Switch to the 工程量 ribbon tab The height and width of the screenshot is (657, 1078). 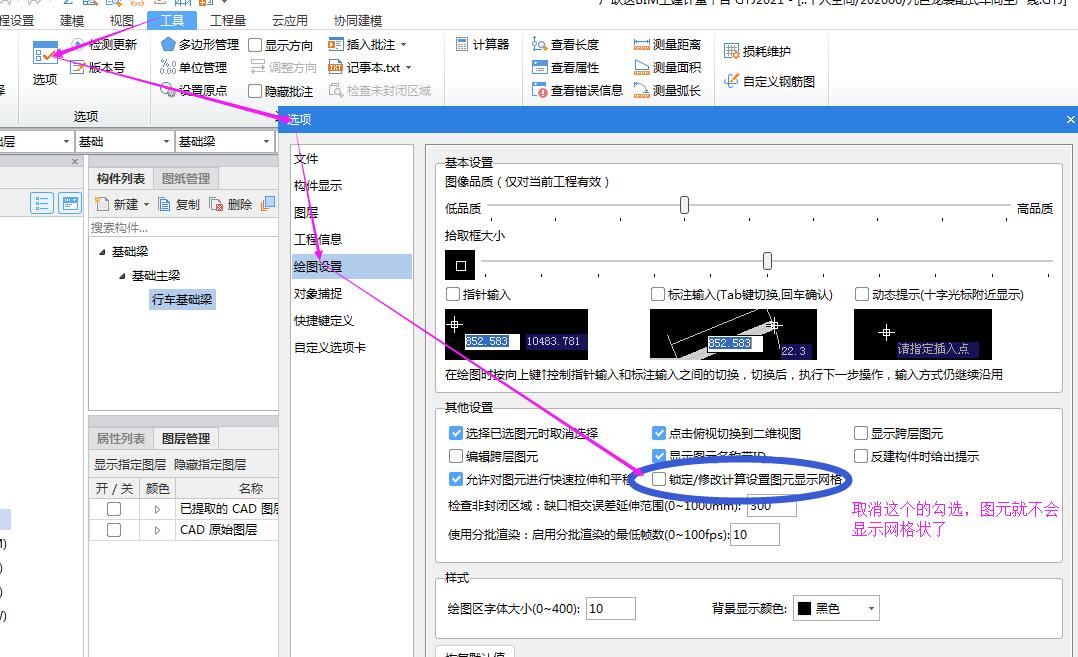click(x=228, y=21)
